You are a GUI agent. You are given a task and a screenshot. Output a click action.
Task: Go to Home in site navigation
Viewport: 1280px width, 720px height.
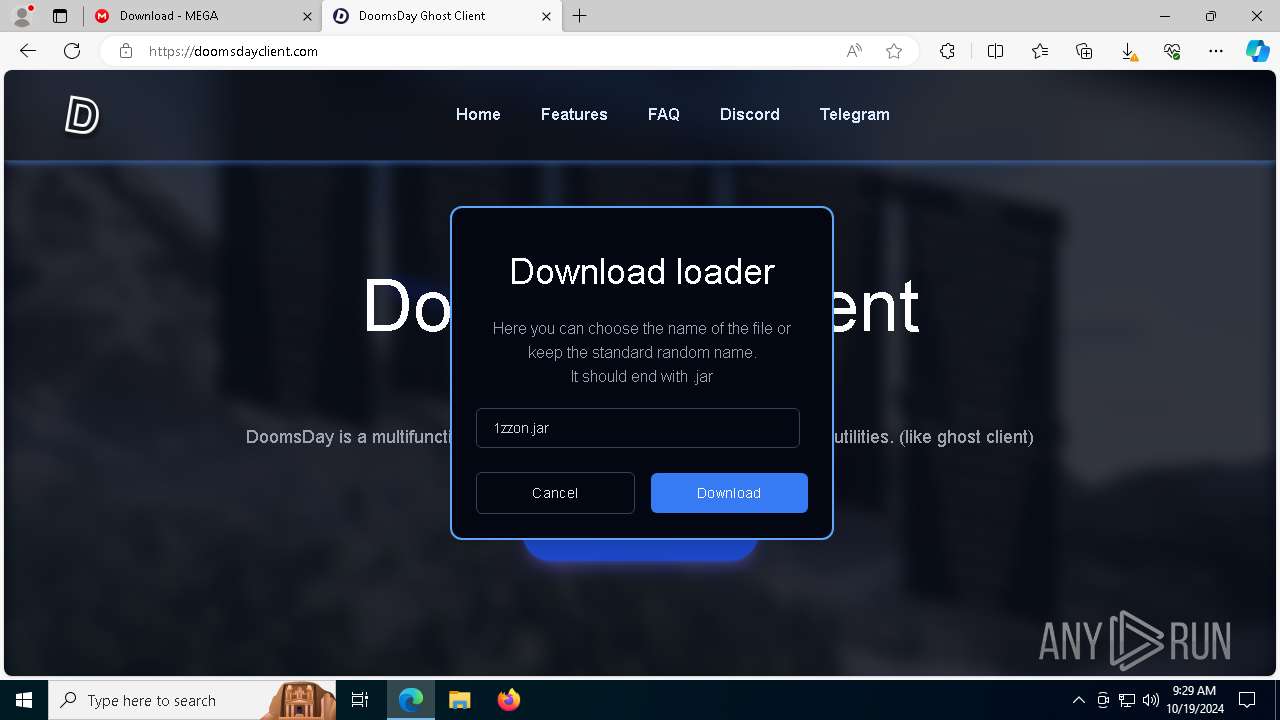pos(478,115)
